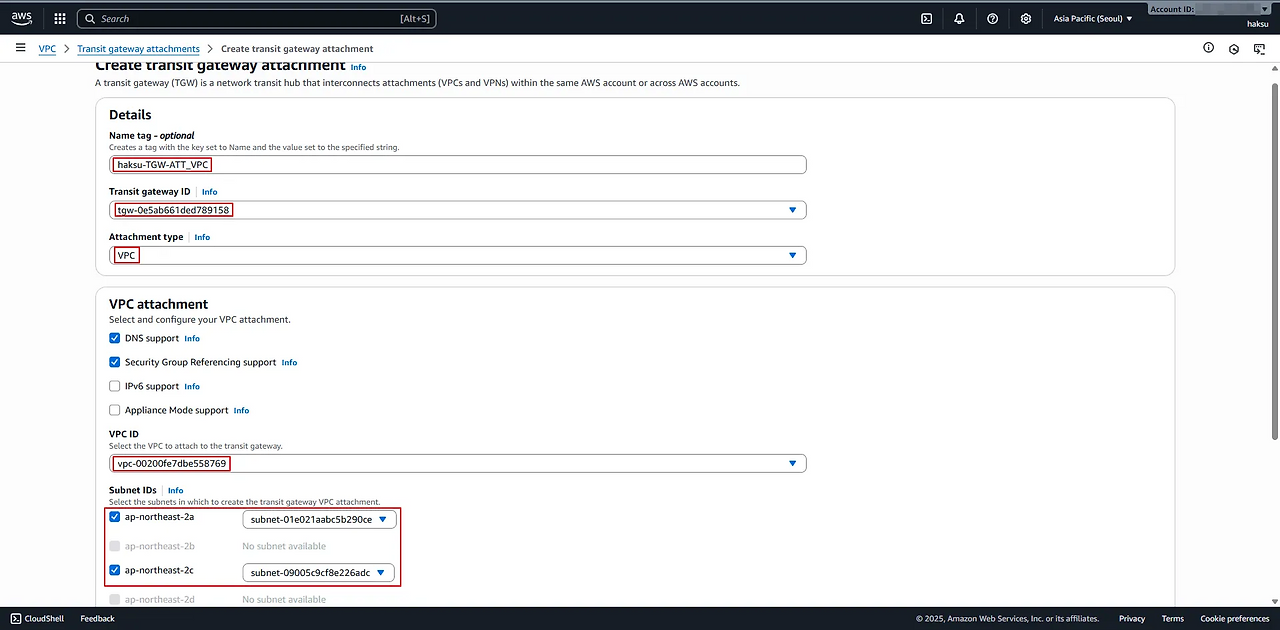The height and width of the screenshot is (630, 1280).
Task: Toggle the hamburger side navigation menu
Action: pyautogui.click(x=20, y=48)
